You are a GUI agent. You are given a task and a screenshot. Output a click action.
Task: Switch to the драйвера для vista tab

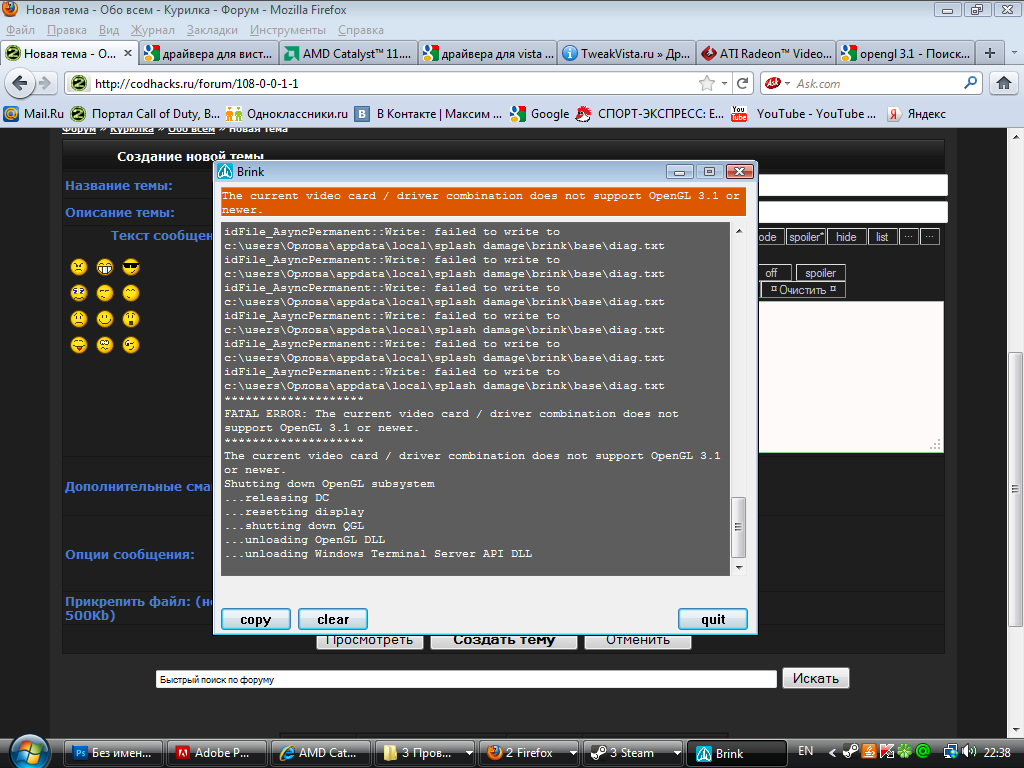coord(487,54)
